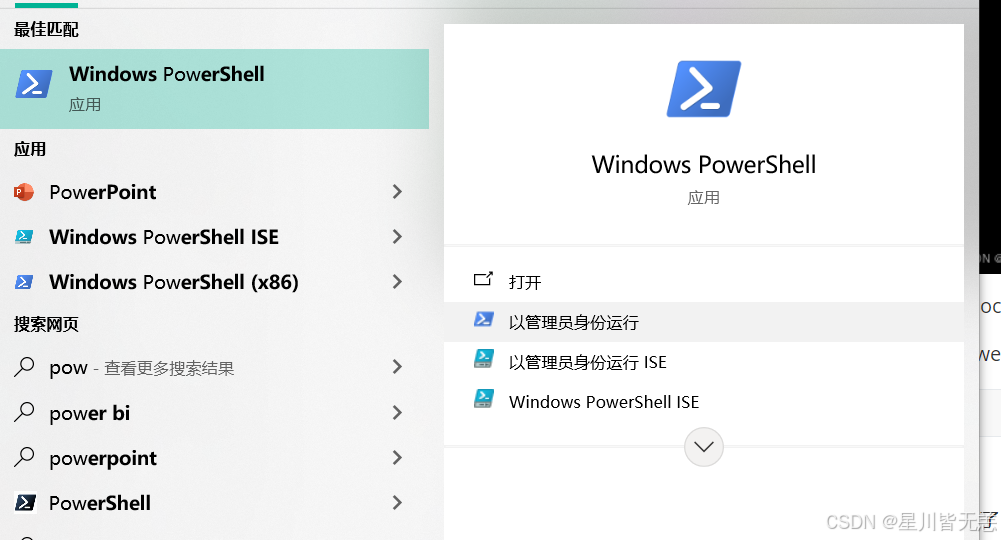Screen dimensions: 1001x540
Task: Click the Windows PowerShell (x86) list icon
Action: (24, 281)
